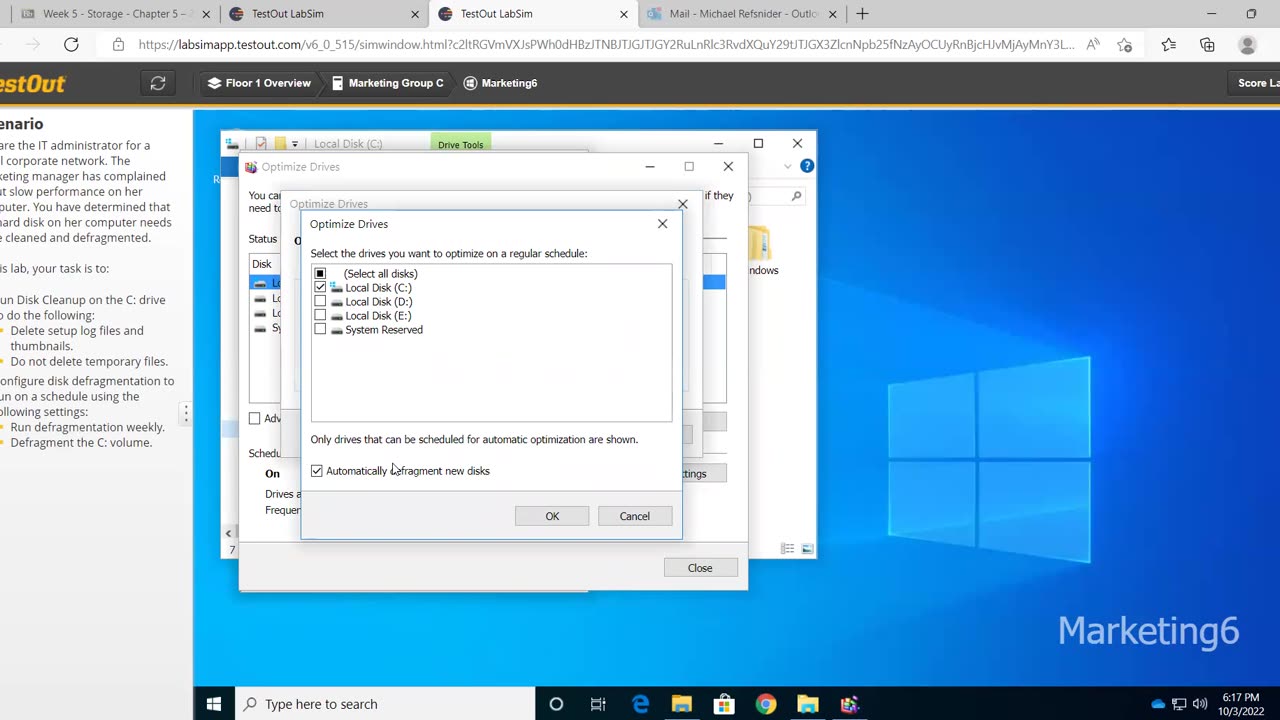The height and width of the screenshot is (720, 1280).
Task: Click the Optimize Drives taskbar icon
Action: point(849,704)
